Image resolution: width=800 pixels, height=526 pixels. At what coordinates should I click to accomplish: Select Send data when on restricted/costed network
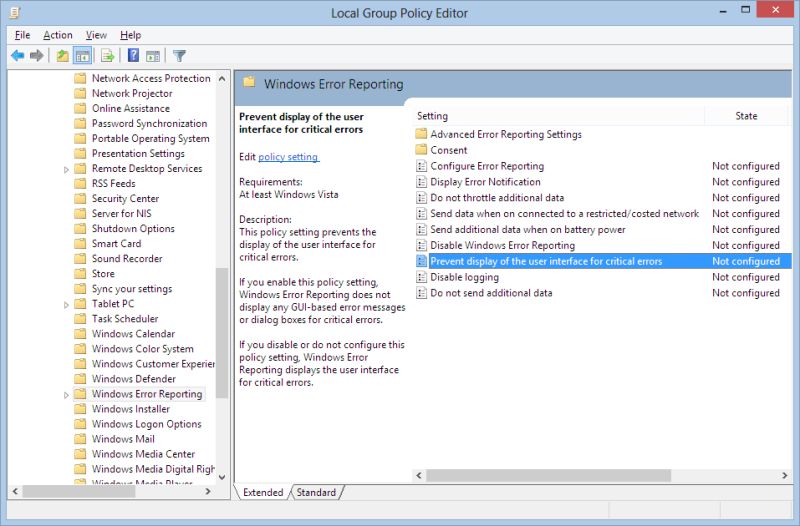[x=564, y=214]
